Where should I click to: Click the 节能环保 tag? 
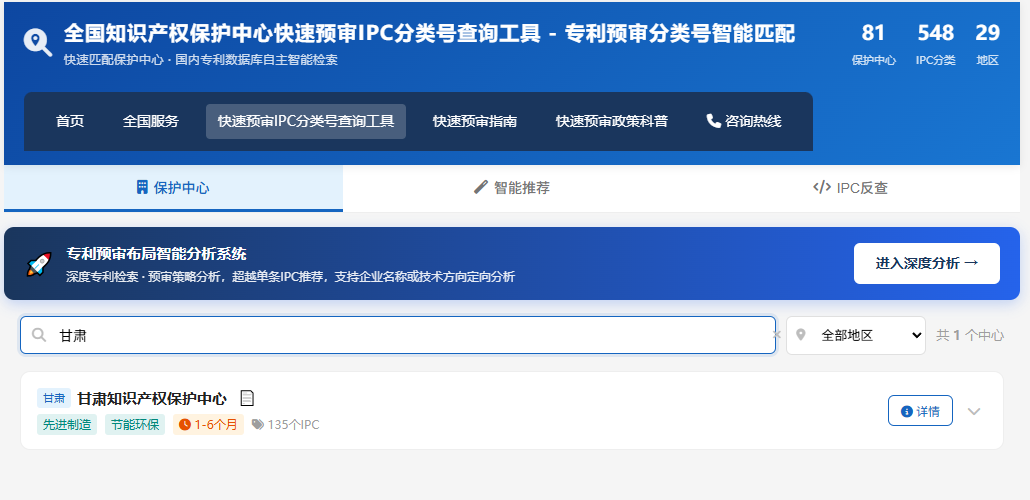[135, 424]
